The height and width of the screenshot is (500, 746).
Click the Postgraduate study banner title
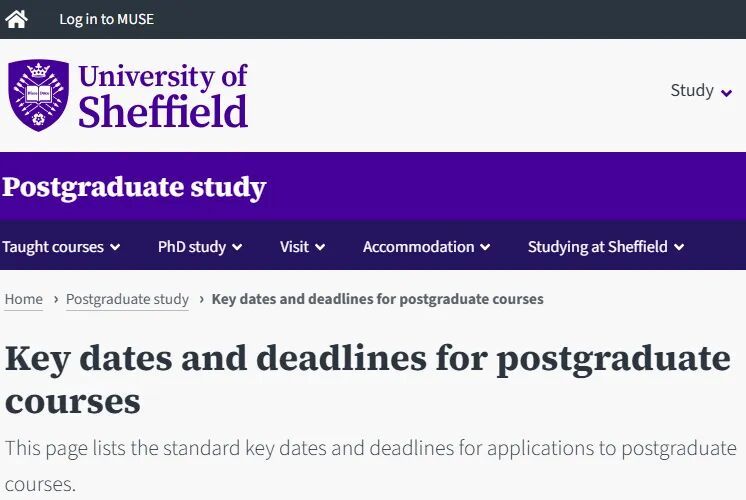coord(134,187)
